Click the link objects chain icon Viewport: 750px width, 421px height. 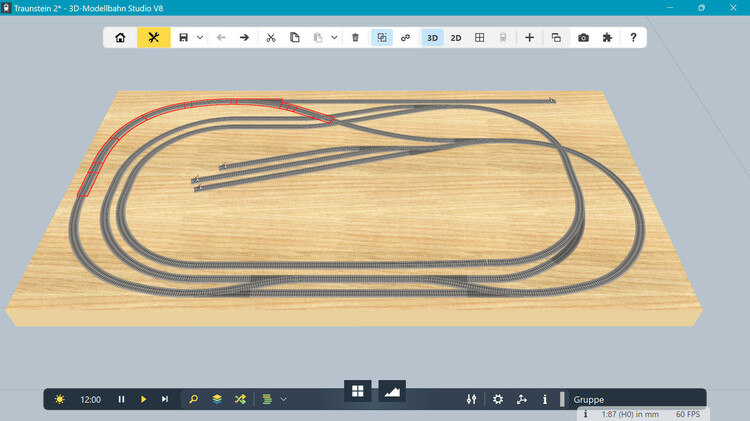405,37
